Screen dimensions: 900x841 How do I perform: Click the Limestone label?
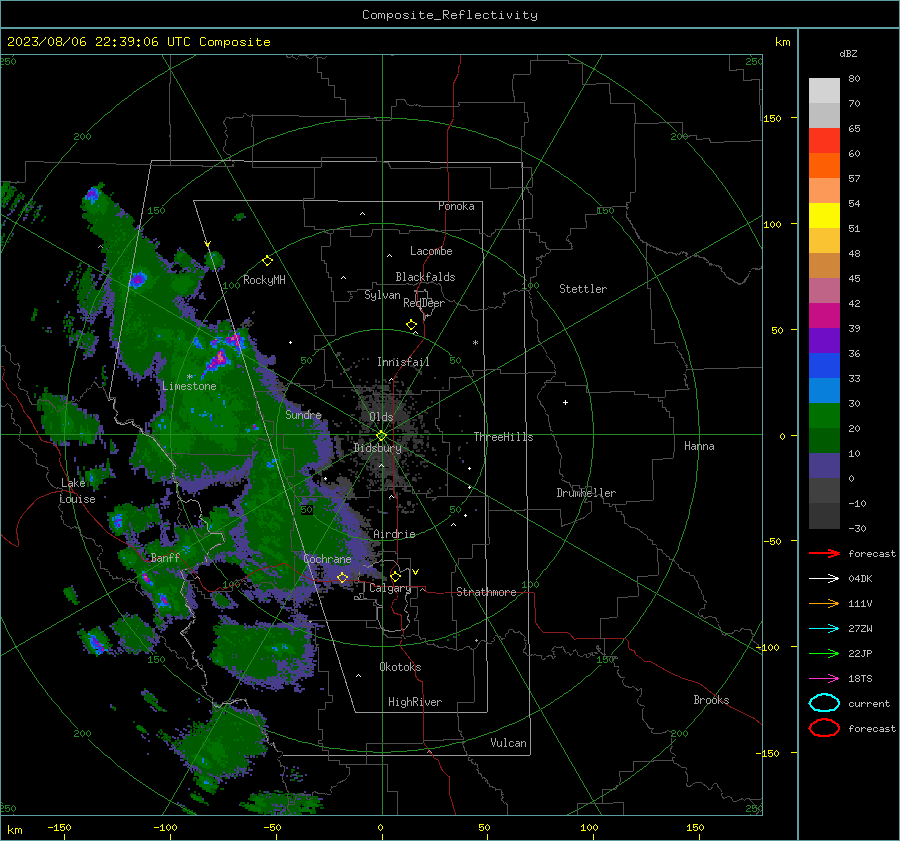click(189, 386)
